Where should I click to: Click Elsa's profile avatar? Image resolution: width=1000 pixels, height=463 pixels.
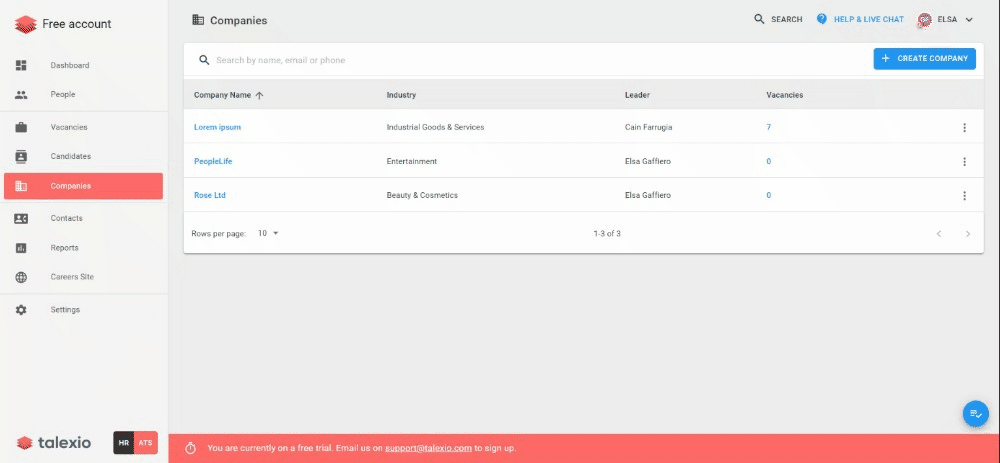click(925, 20)
